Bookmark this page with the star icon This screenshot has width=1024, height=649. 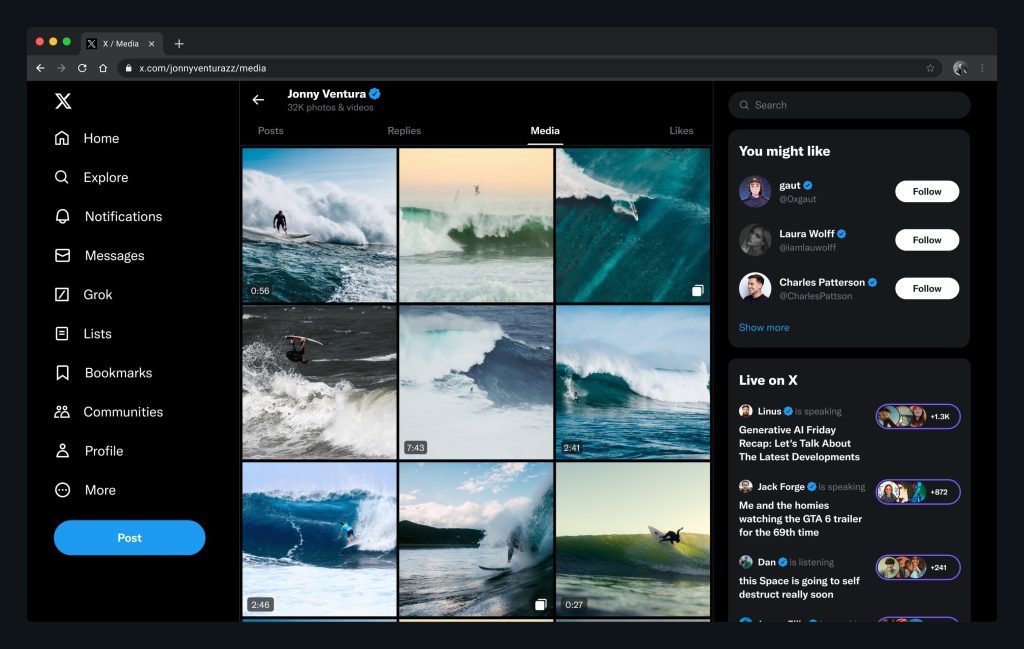(x=930, y=68)
